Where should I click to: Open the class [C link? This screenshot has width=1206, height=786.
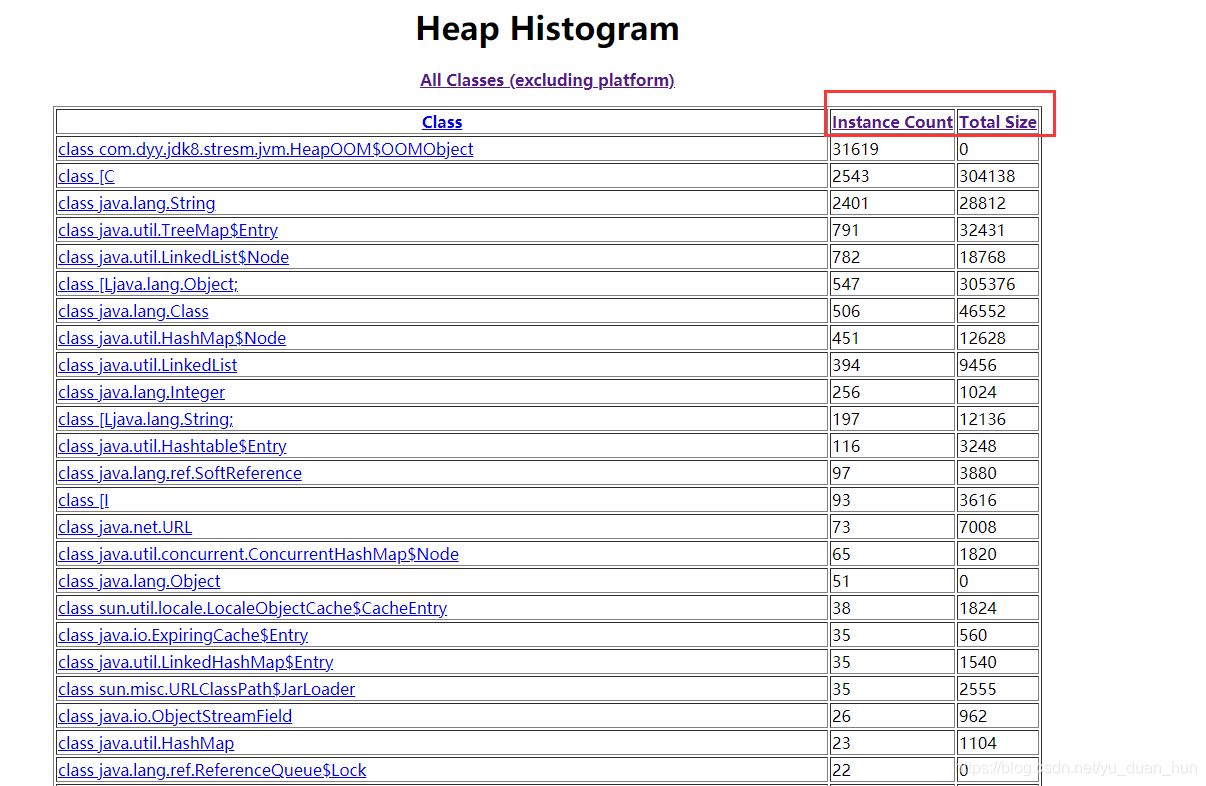86,176
